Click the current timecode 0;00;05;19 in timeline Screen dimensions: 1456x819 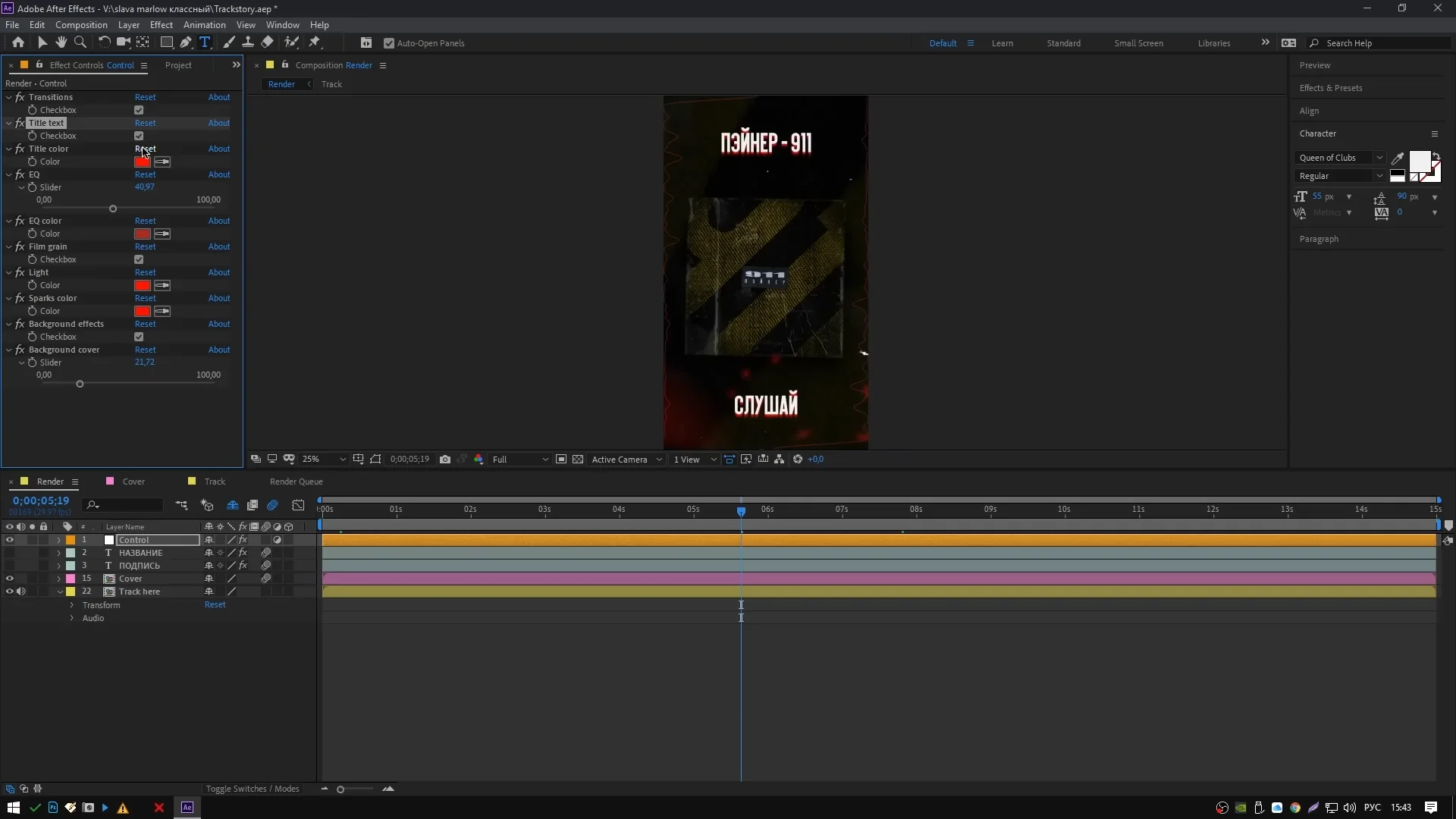click(41, 500)
